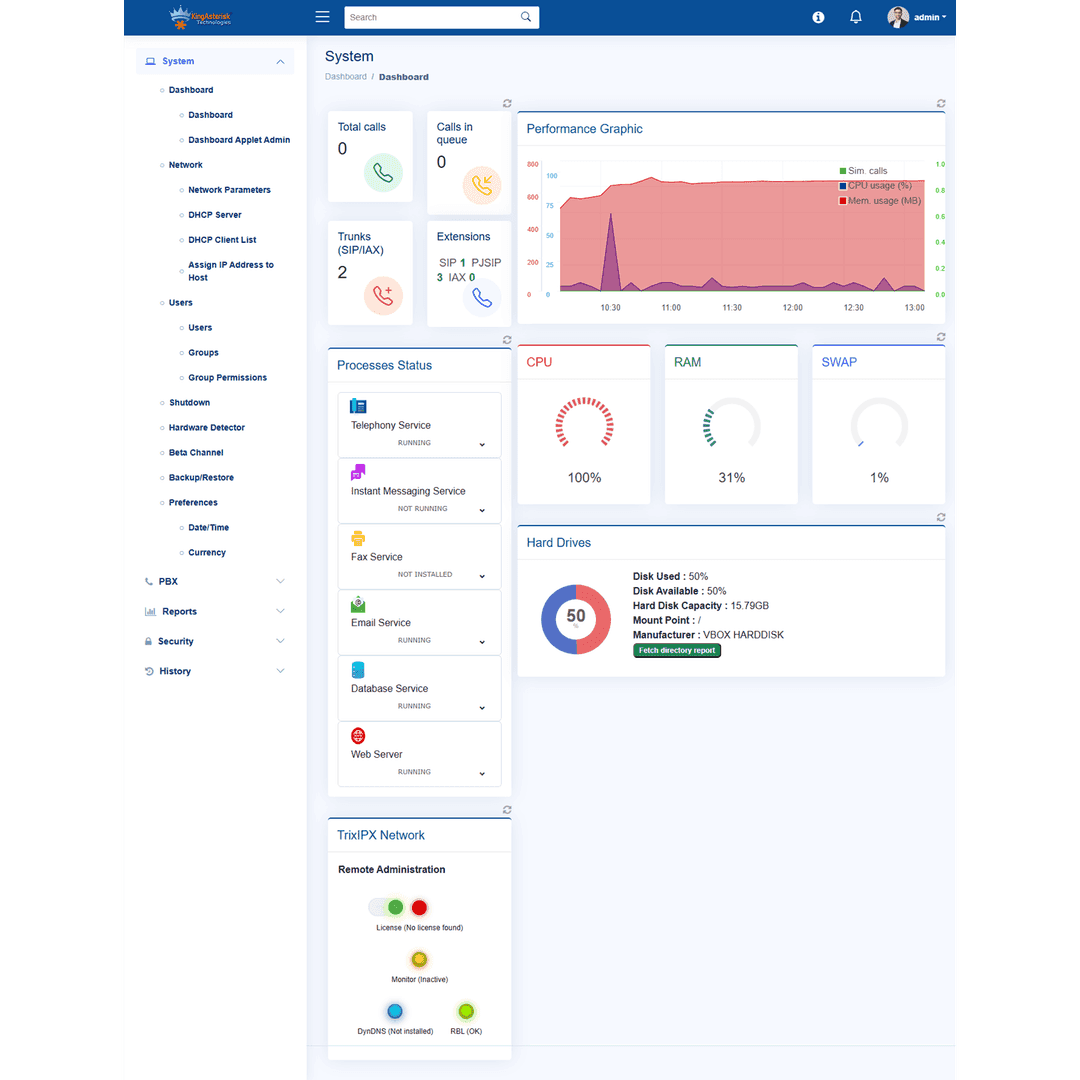Screen dimensions: 1080x1080
Task: Click the Database Service icon
Action: (359, 669)
